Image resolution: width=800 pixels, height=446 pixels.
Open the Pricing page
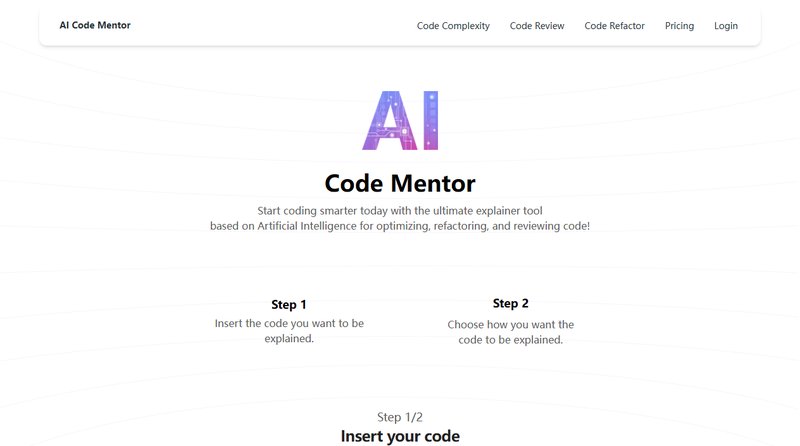(679, 26)
